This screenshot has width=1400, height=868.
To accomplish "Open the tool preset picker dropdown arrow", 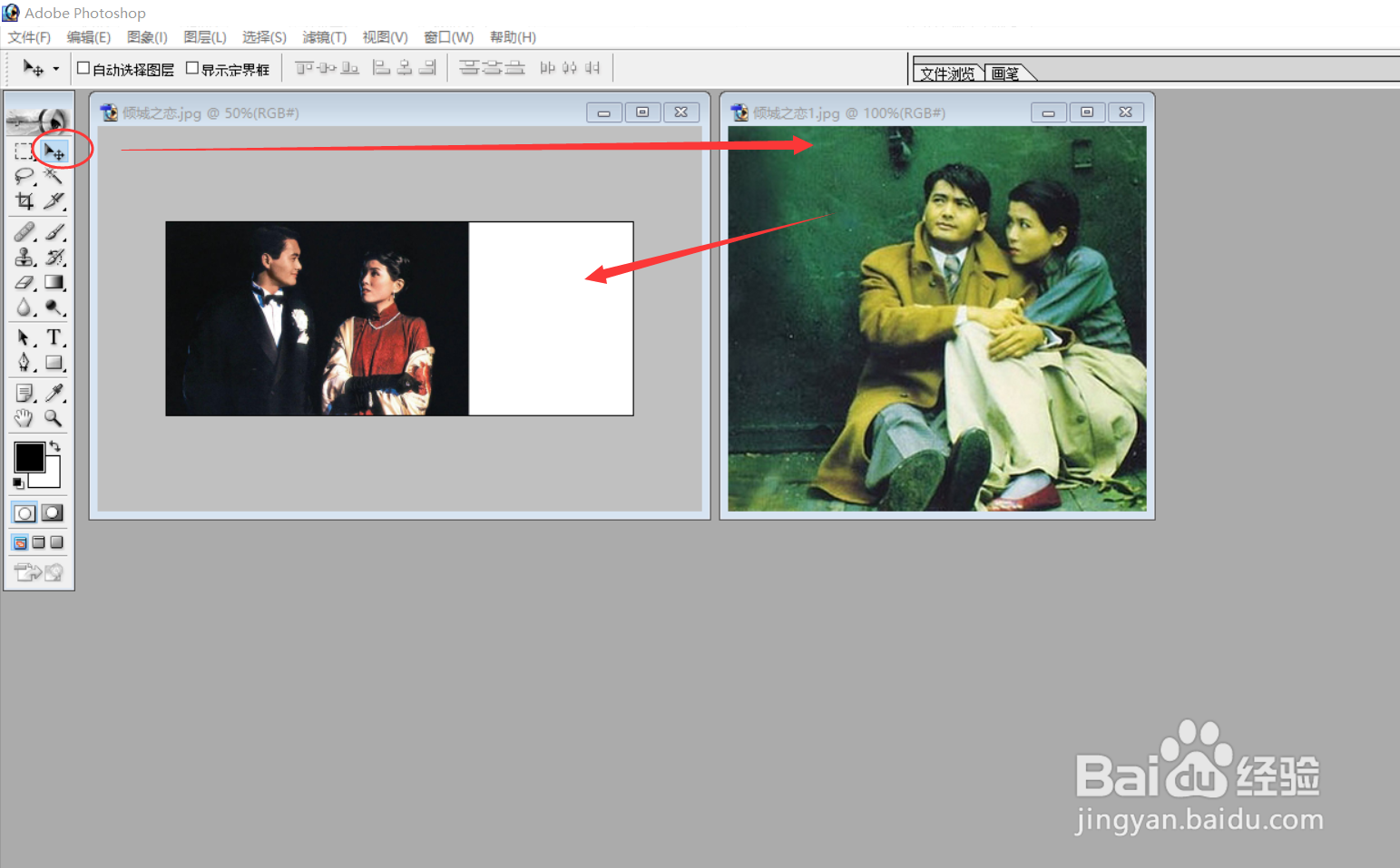I will (55, 69).
